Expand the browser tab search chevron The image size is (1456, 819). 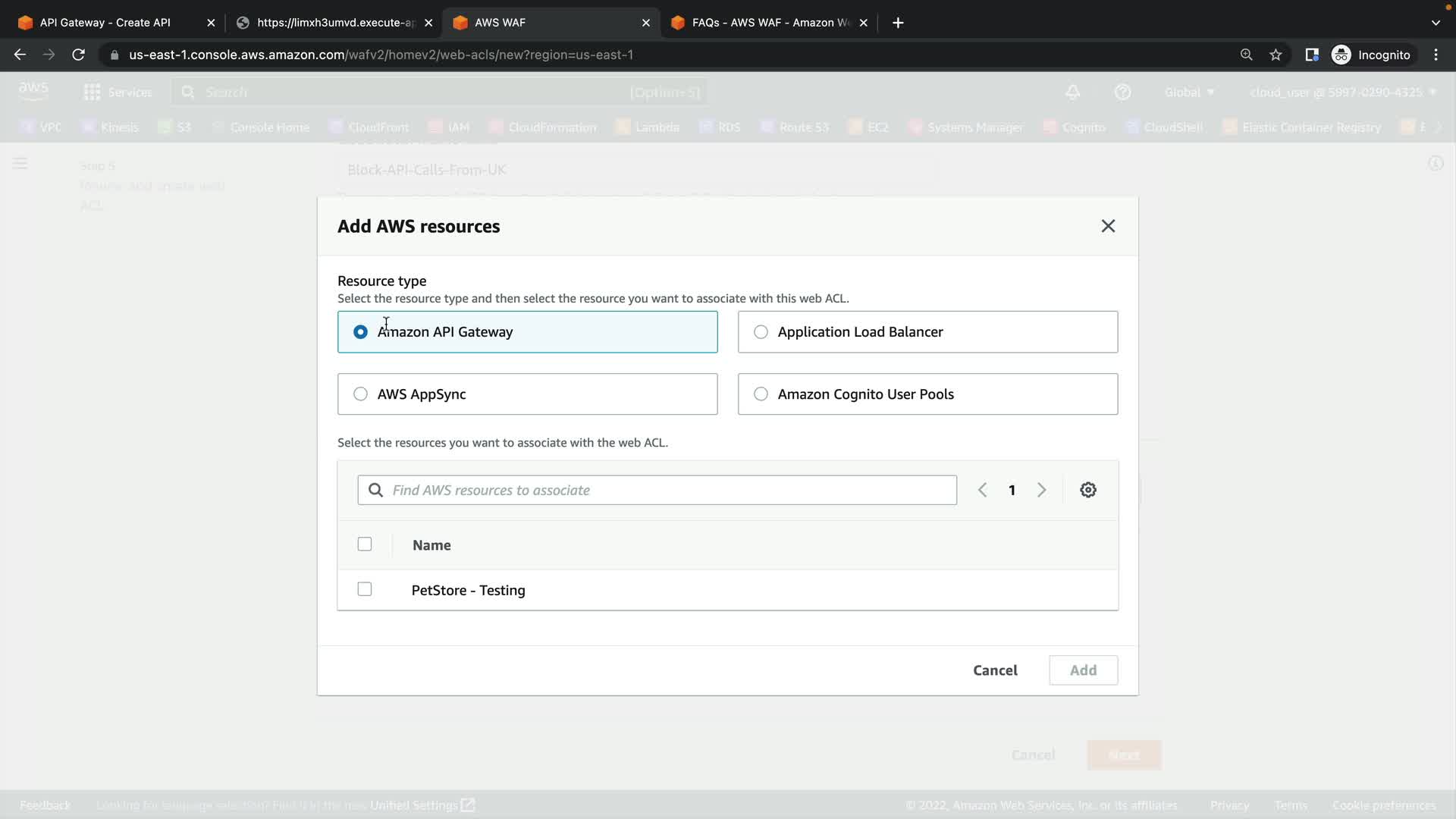[1435, 23]
